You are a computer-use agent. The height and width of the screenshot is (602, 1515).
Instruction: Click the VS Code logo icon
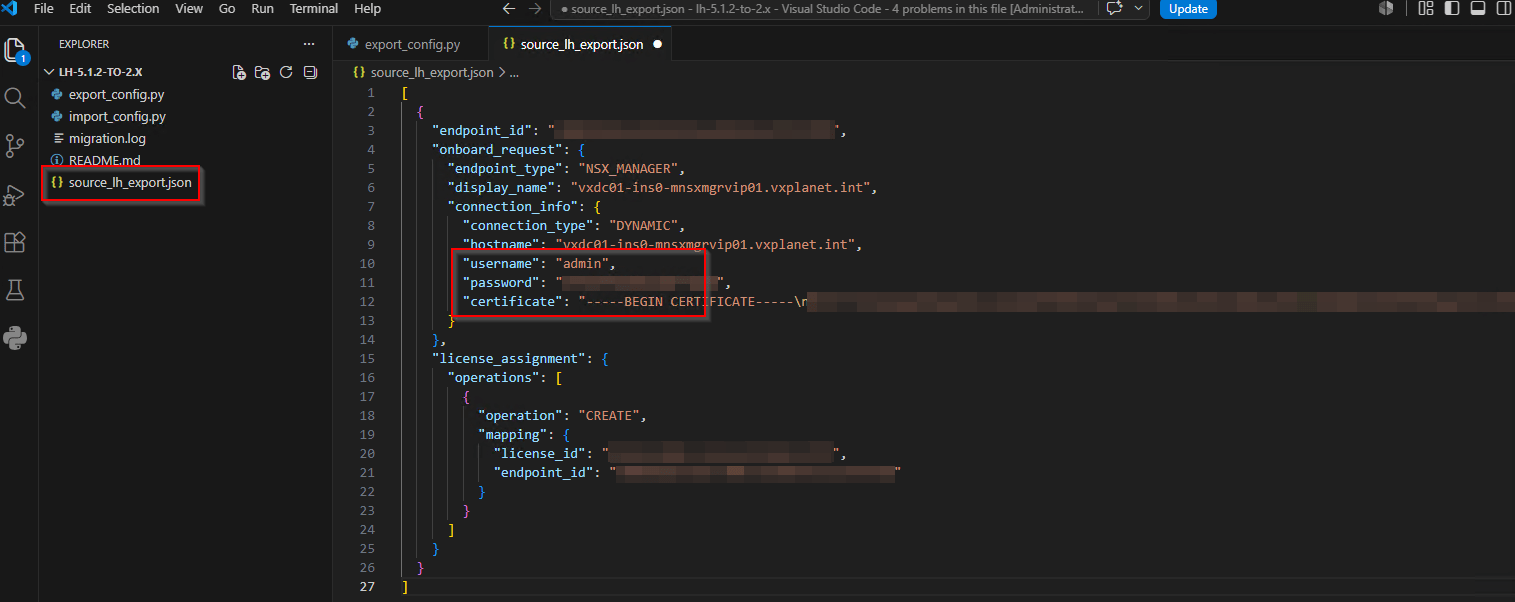coord(10,9)
